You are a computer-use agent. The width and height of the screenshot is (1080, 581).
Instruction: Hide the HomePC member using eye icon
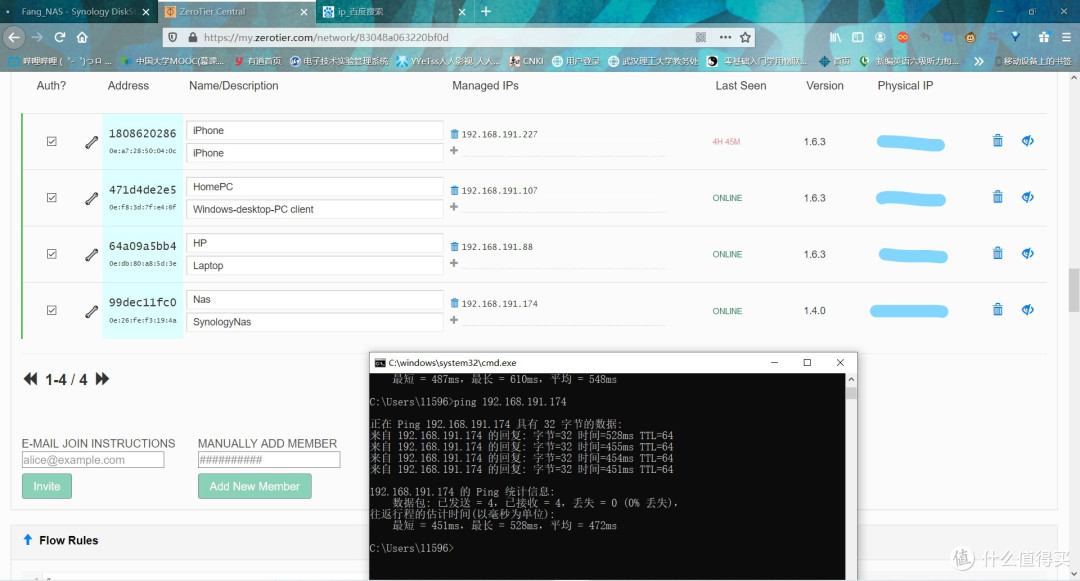point(1028,197)
